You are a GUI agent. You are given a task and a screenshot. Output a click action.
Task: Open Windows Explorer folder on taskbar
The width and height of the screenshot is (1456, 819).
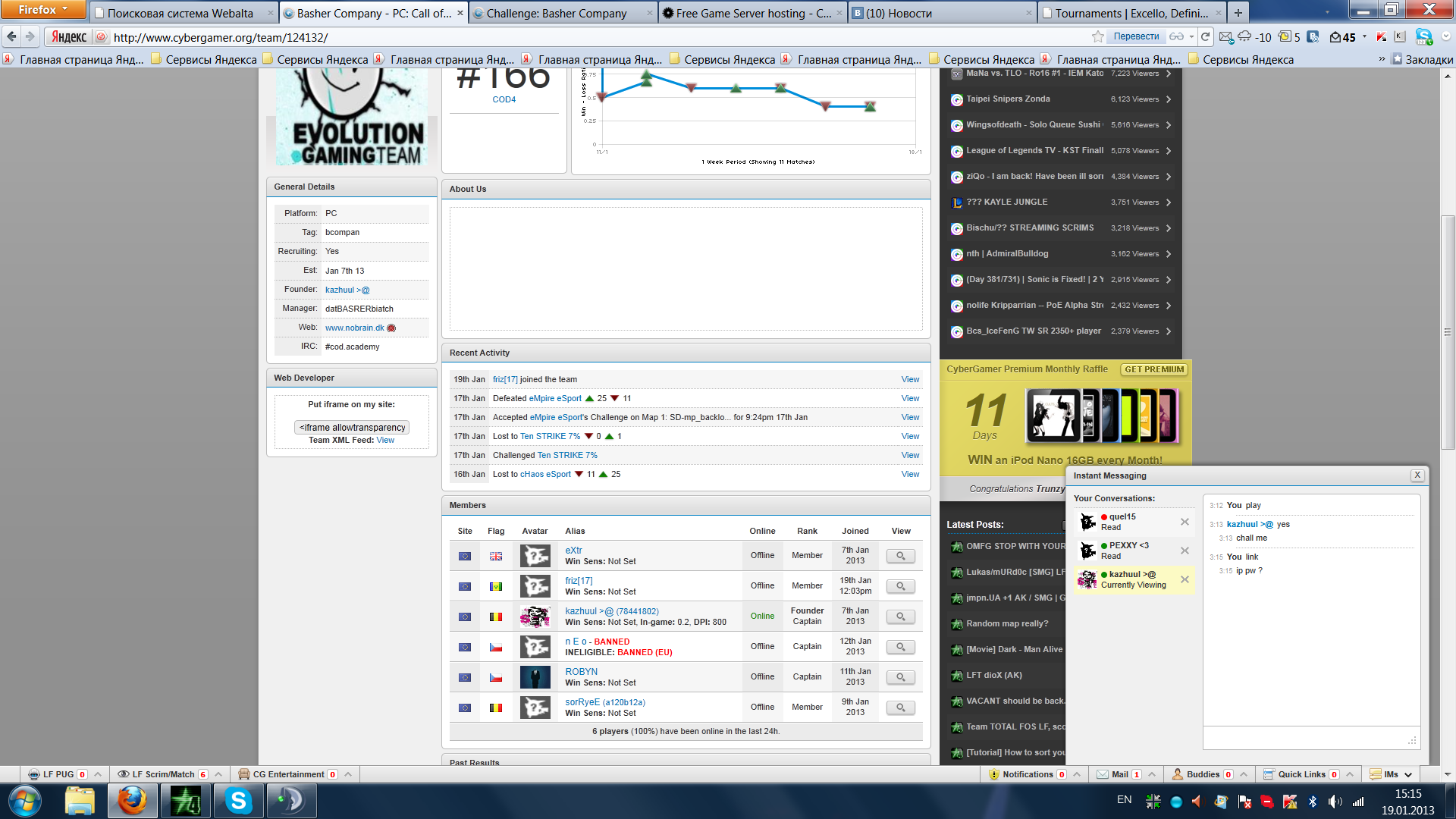click(x=80, y=801)
